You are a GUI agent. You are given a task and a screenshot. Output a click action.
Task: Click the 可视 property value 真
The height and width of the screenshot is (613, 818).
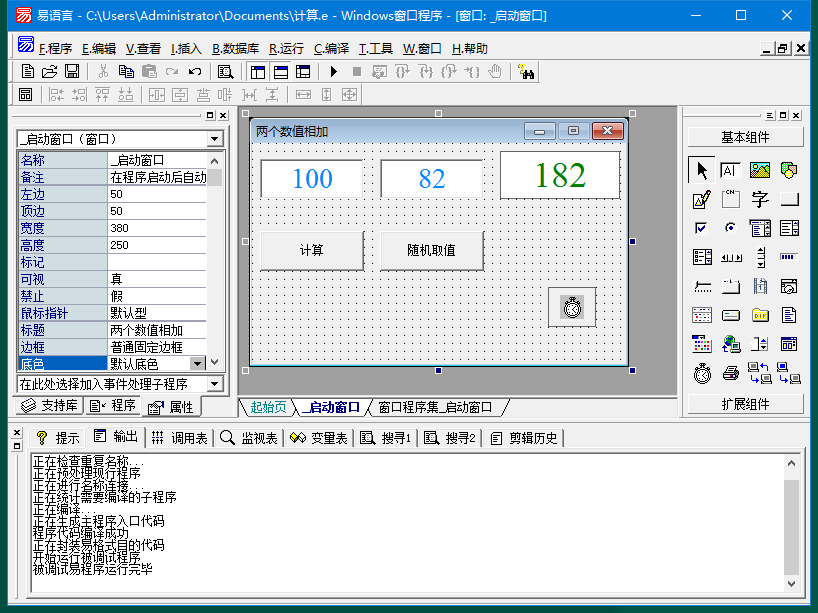click(x=156, y=279)
